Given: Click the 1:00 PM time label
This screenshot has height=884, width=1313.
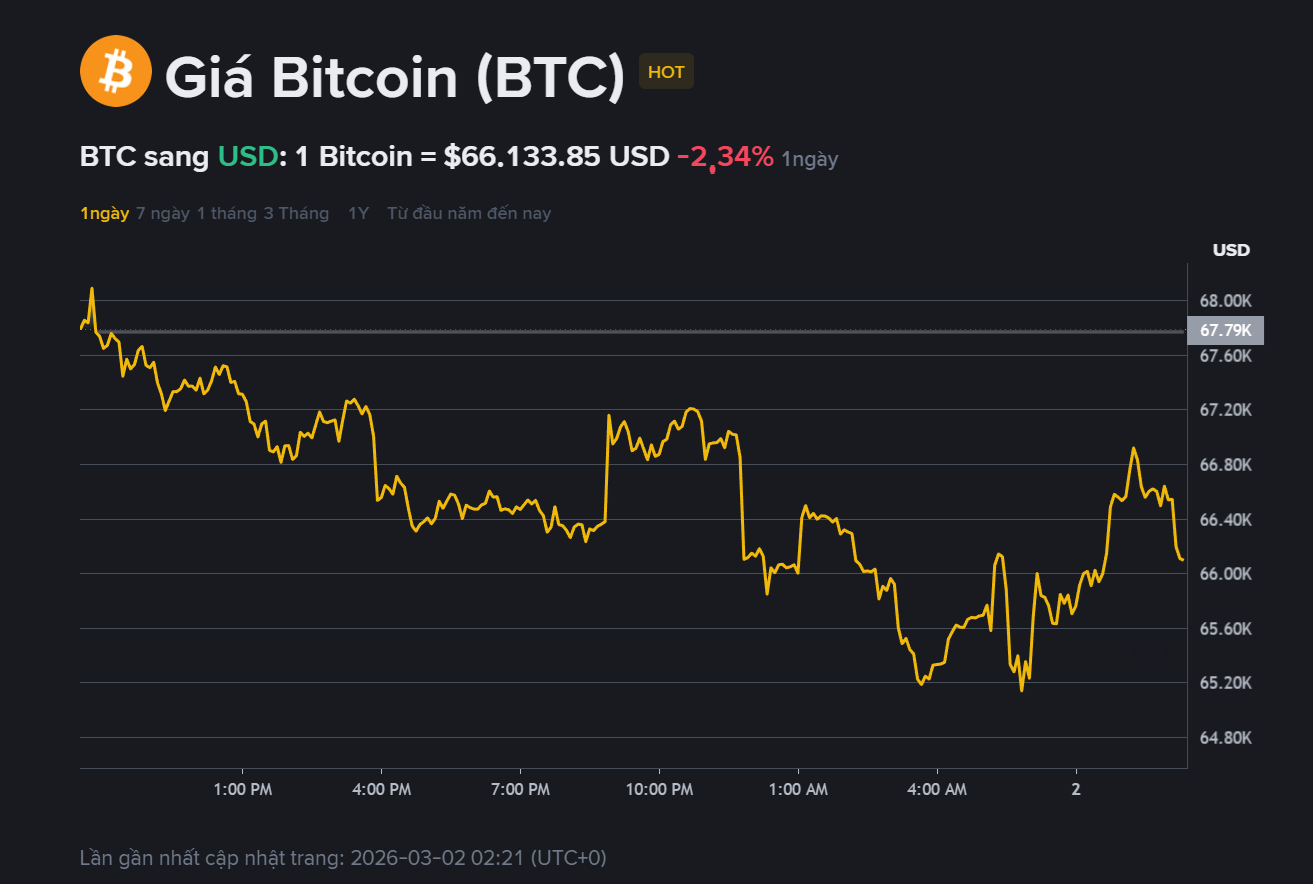Looking at the screenshot, I should click(x=242, y=789).
